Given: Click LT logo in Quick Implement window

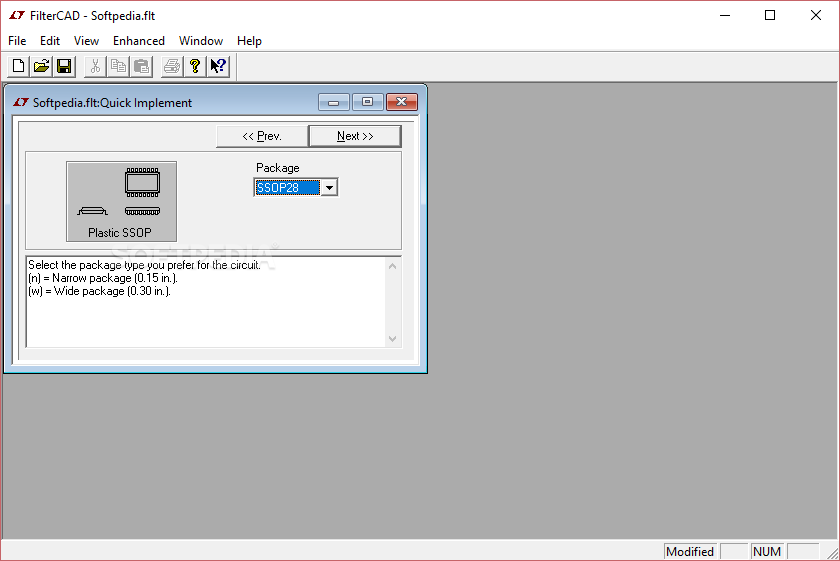Looking at the screenshot, I should (x=20, y=102).
